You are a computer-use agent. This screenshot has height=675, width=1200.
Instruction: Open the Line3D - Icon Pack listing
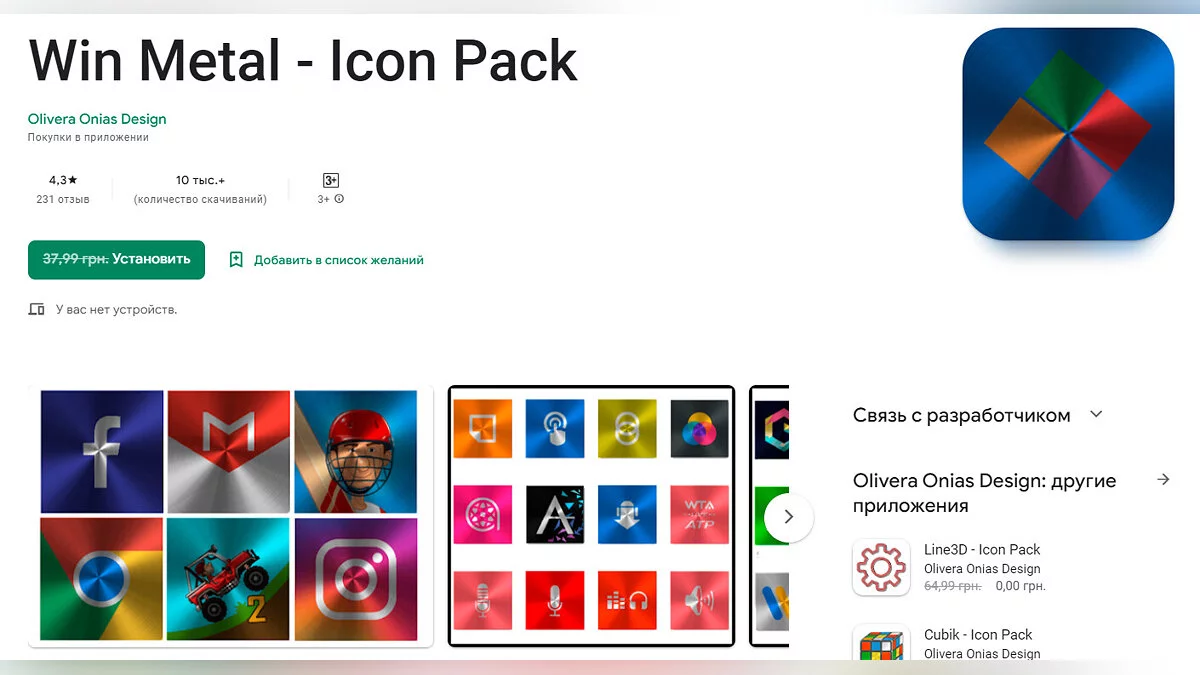pos(982,549)
